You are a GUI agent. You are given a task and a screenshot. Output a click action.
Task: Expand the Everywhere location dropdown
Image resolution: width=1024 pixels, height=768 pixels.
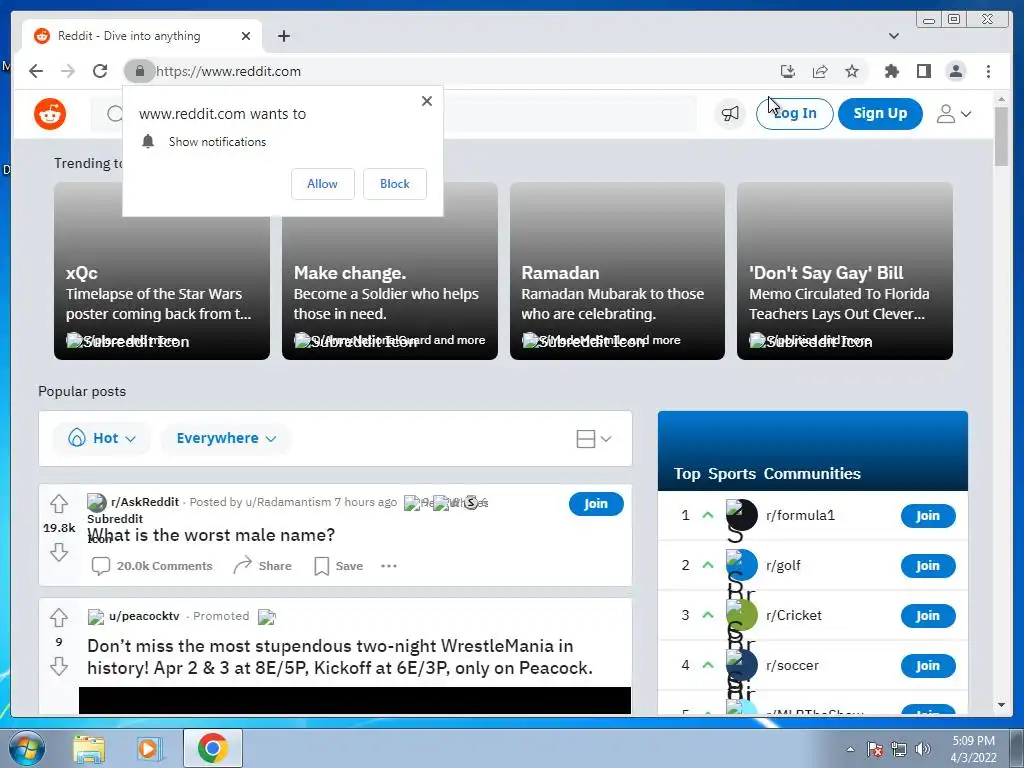[226, 438]
